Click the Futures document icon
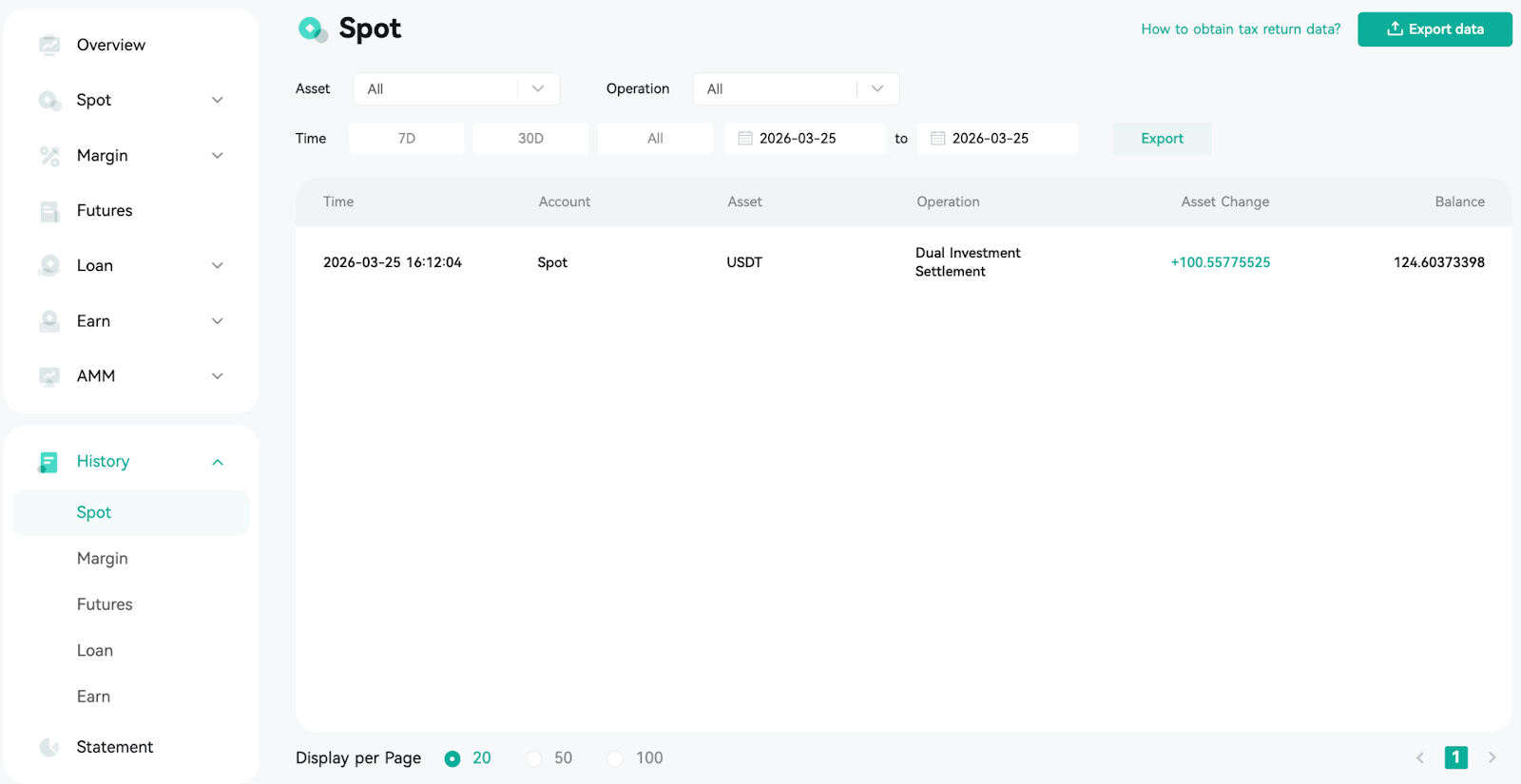Viewport: 1521px width, 784px height. point(49,211)
